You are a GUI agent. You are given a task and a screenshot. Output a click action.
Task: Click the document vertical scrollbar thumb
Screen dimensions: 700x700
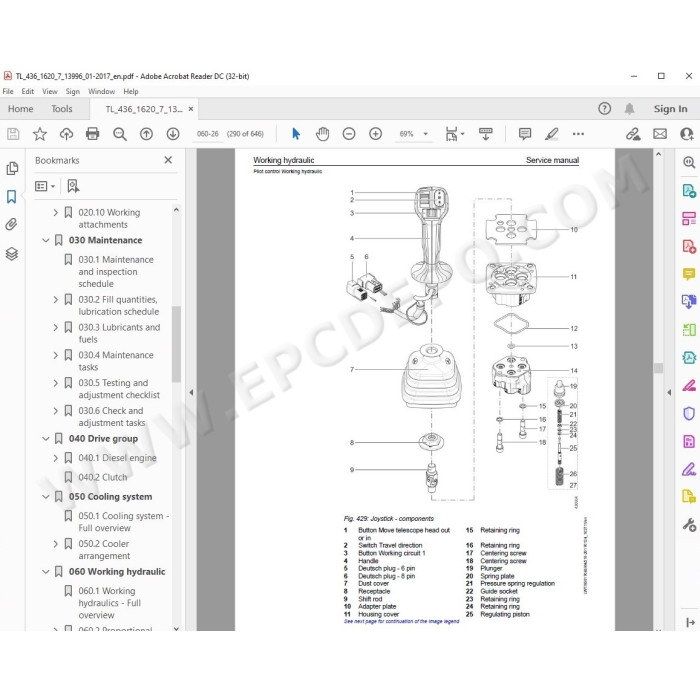click(x=658, y=368)
